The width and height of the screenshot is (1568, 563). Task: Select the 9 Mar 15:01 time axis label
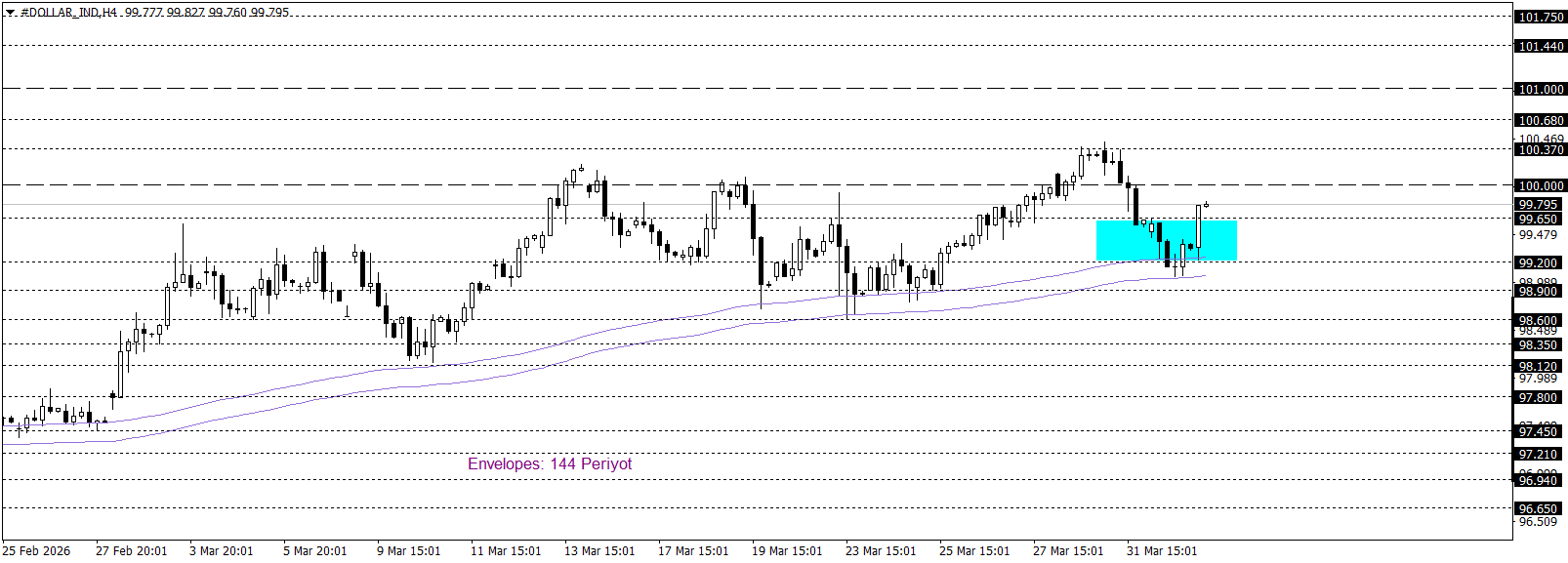tap(408, 550)
